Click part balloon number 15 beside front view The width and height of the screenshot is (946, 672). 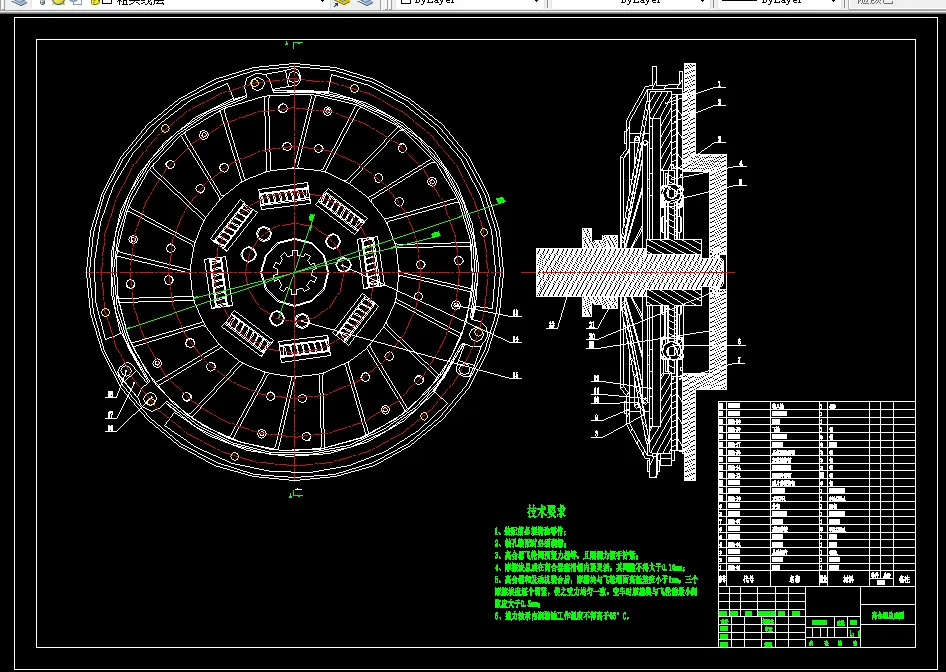[516, 375]
